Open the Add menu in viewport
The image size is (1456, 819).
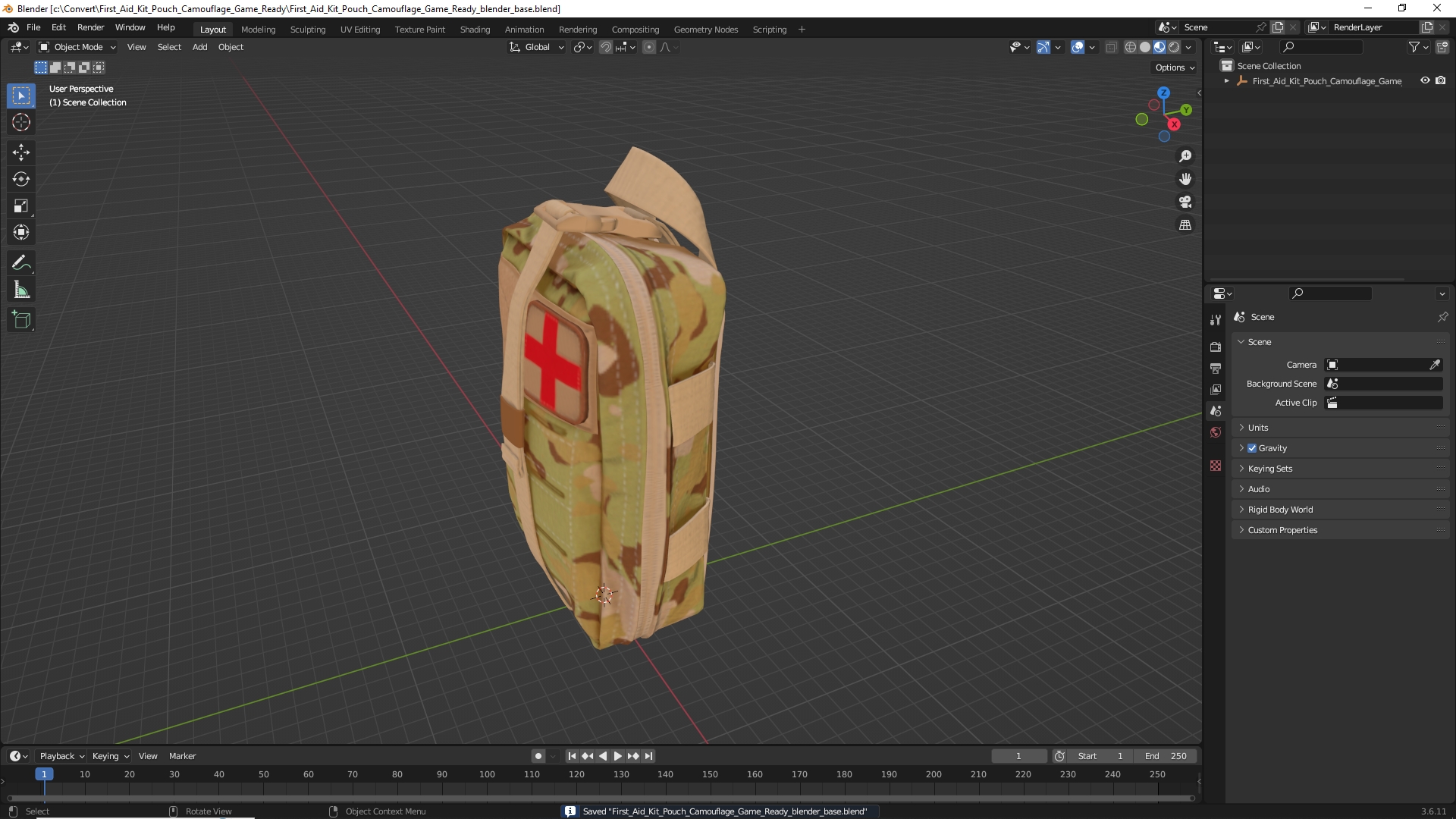tap(199, 47)
